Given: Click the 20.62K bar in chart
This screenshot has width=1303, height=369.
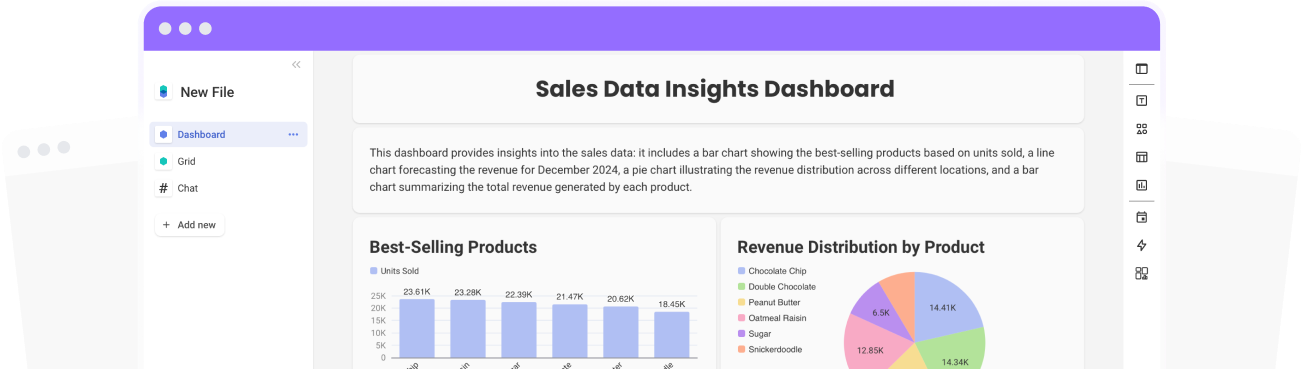Looking at the screenshot, I should (621, 332).
